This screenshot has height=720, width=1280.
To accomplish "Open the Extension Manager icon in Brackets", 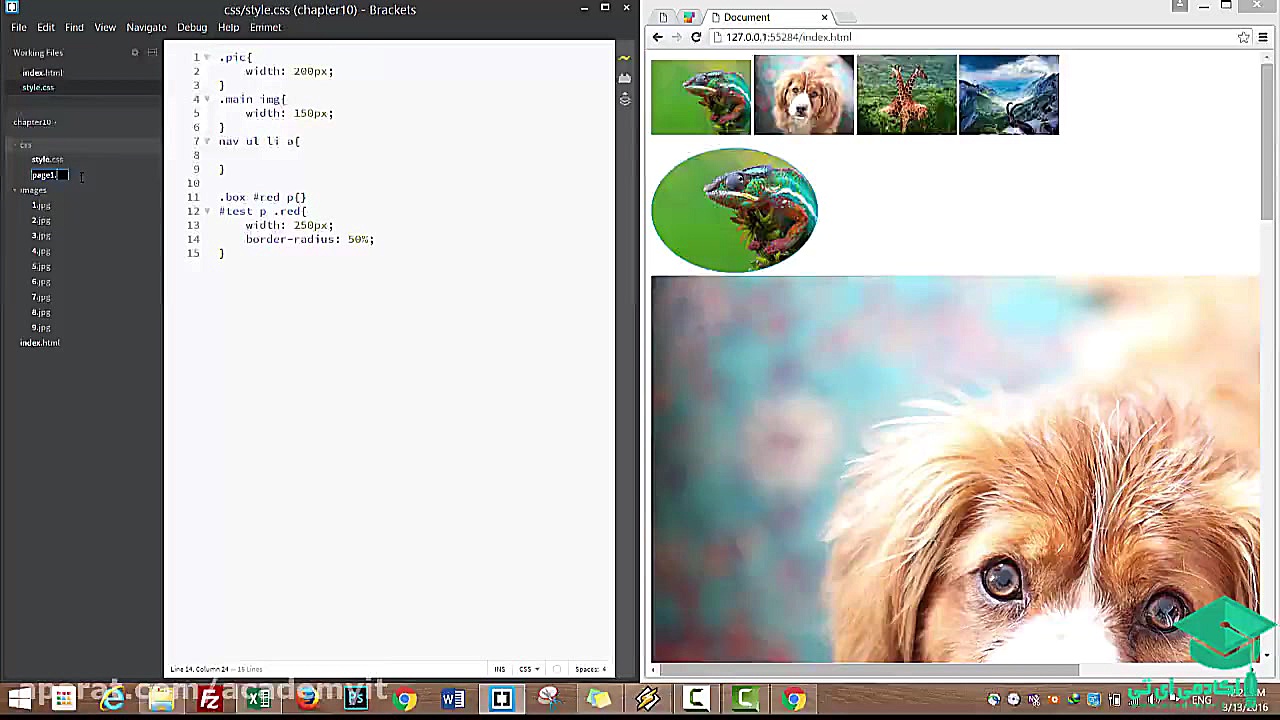I will [x=625, y=78].
